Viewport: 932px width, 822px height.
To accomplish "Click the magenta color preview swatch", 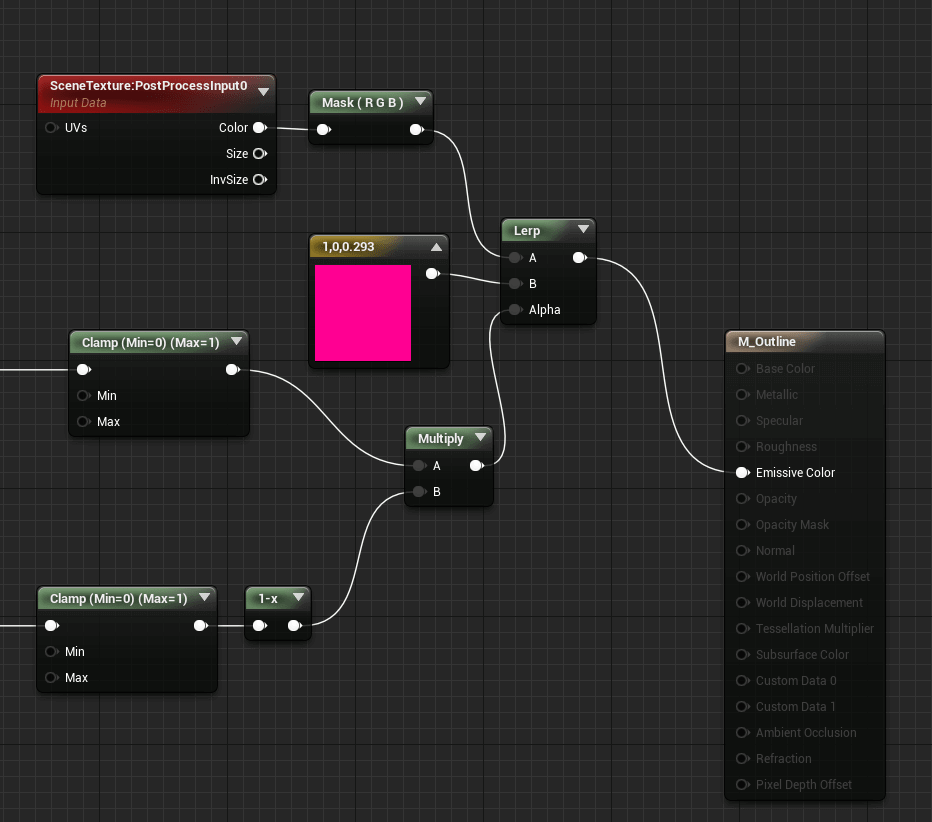I will 363,313.
